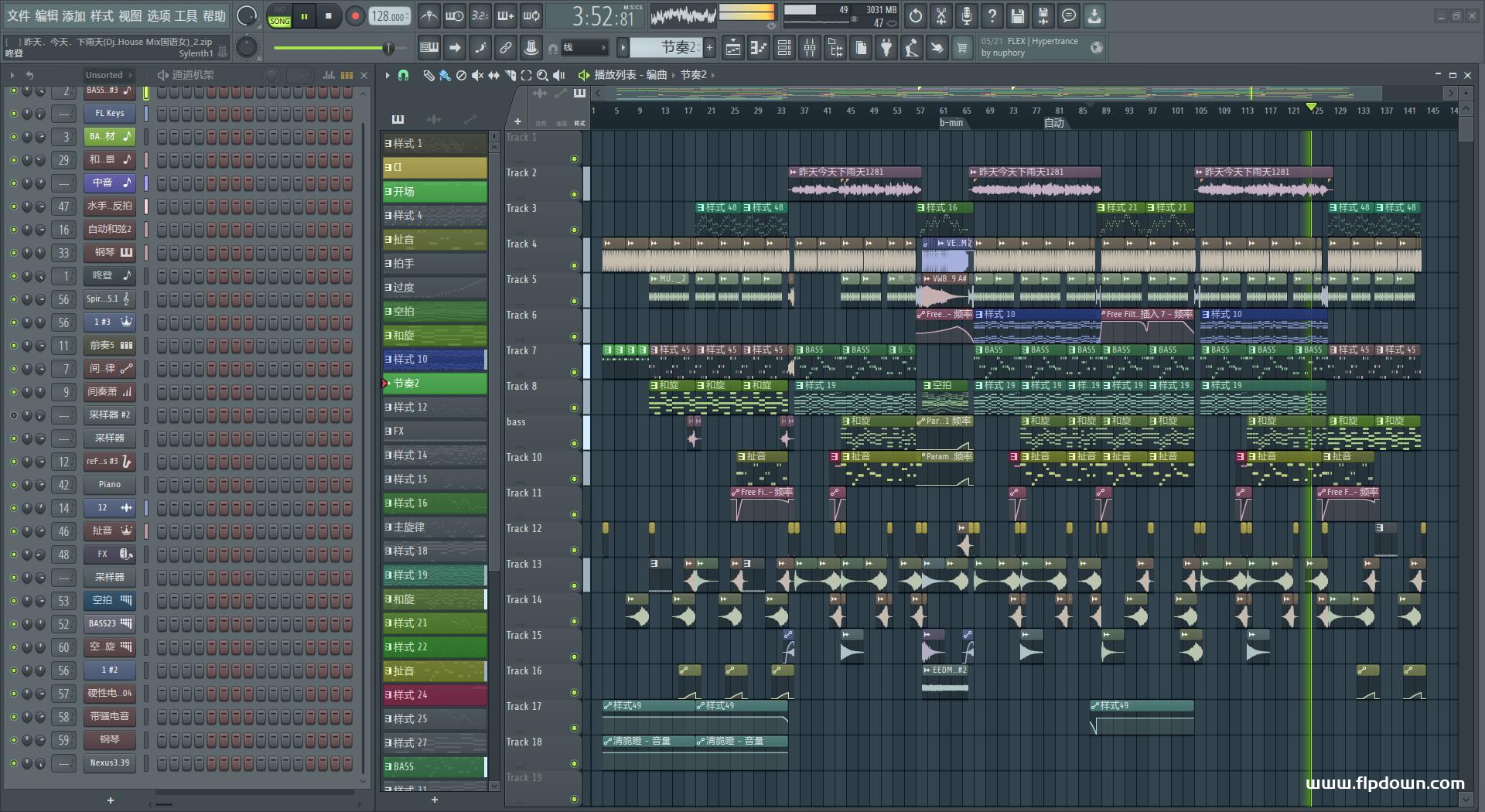Click the 自动 timeline marker

[1054, 123]
